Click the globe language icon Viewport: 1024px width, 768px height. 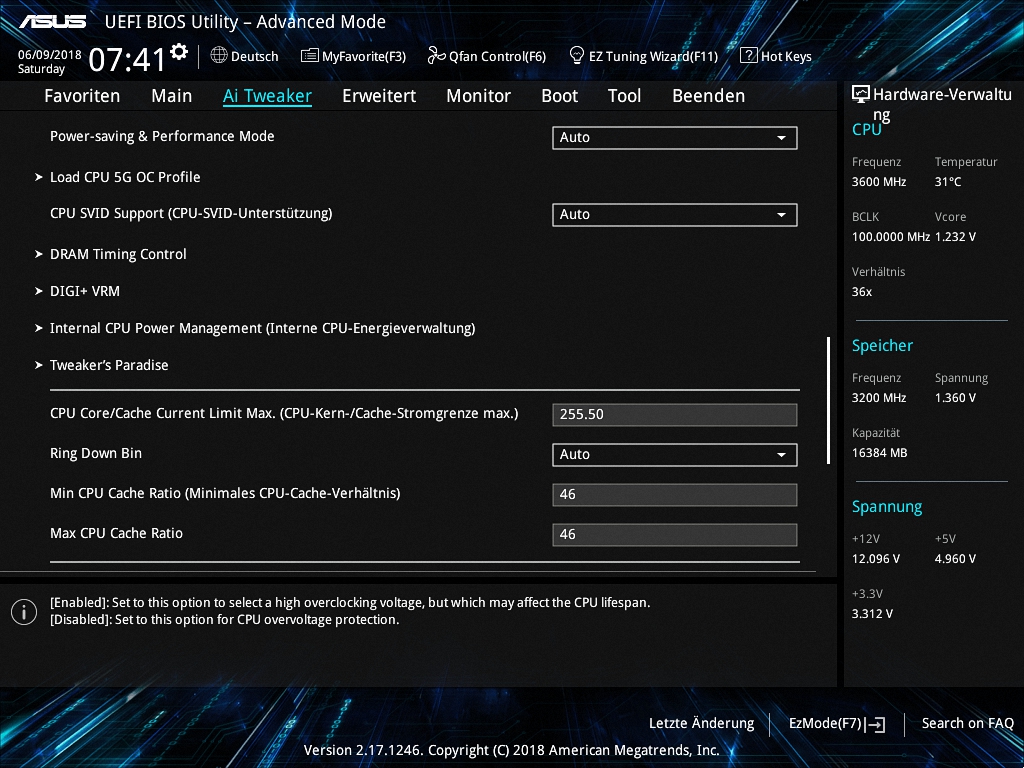[x=219, y=55]
